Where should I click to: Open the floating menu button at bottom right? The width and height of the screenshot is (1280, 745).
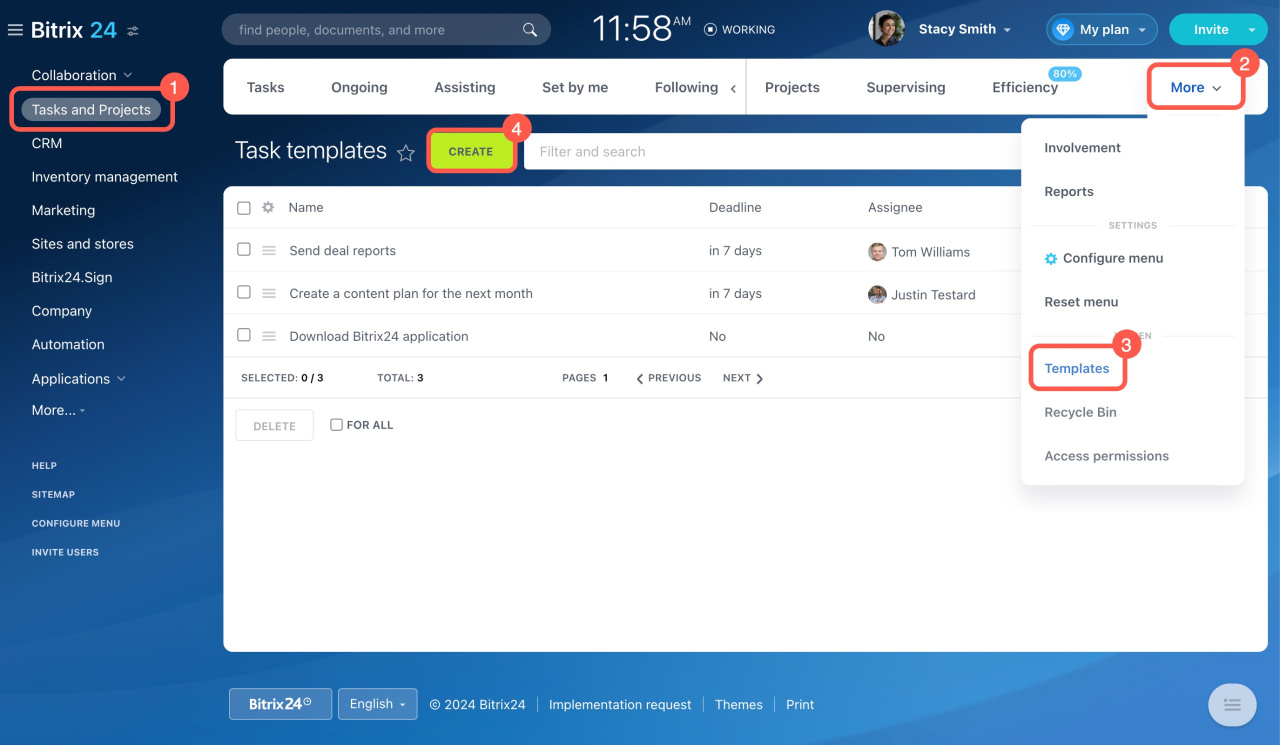point(1233,705)
